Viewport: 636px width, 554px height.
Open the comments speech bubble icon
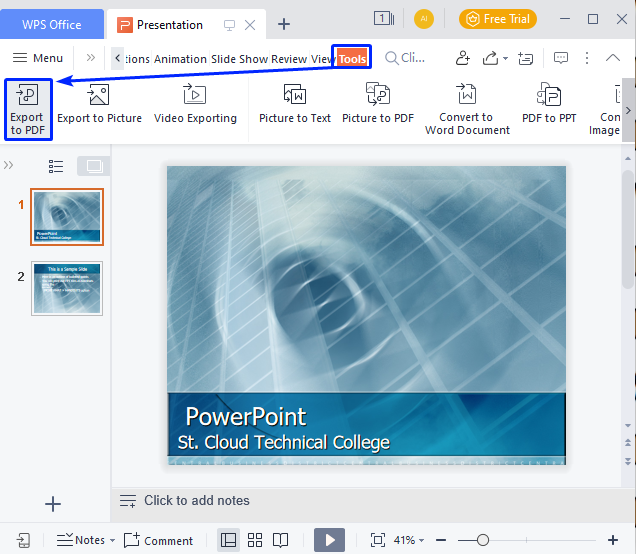(x=561, y=58)
